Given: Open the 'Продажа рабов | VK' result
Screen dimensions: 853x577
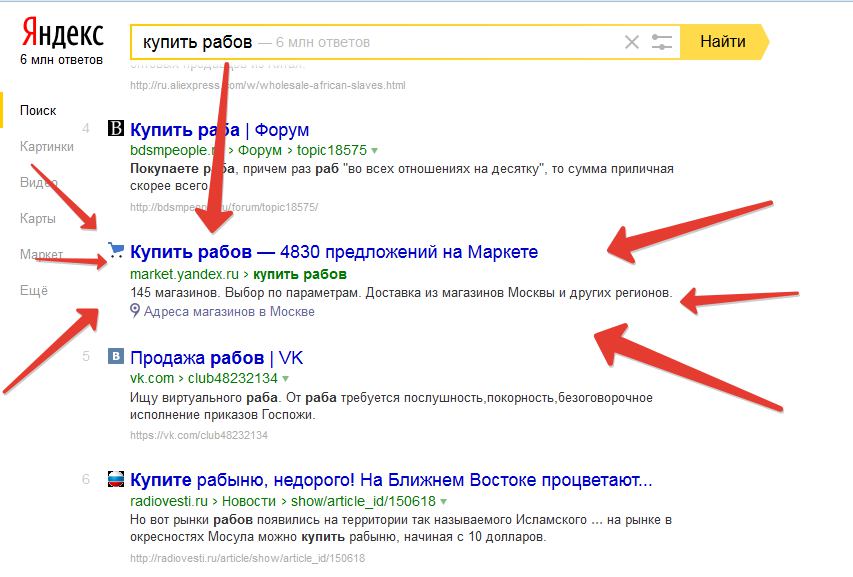Looking at the screenshot, I should tap(217, 358).
